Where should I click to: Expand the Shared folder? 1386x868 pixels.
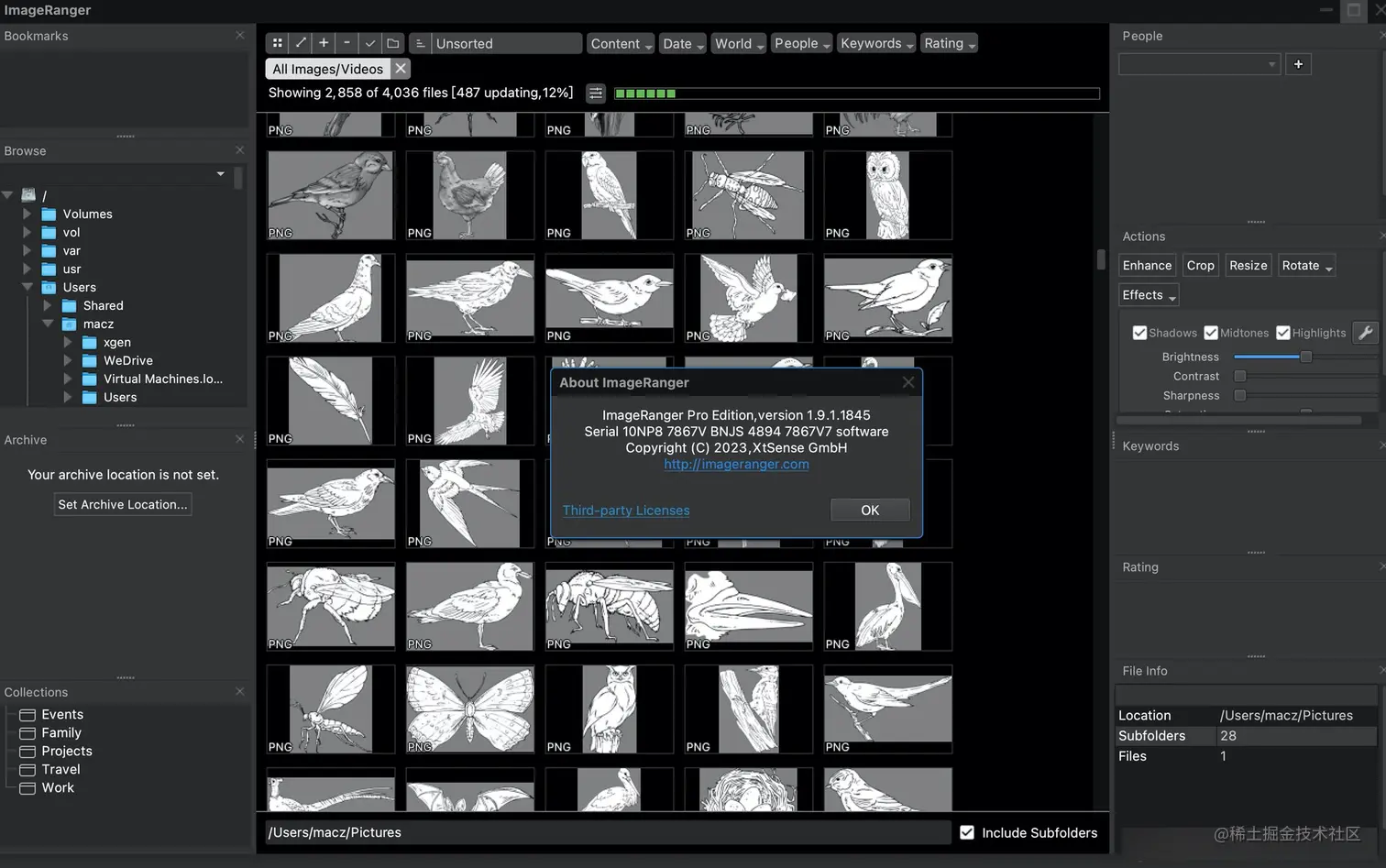coord(48,305)
